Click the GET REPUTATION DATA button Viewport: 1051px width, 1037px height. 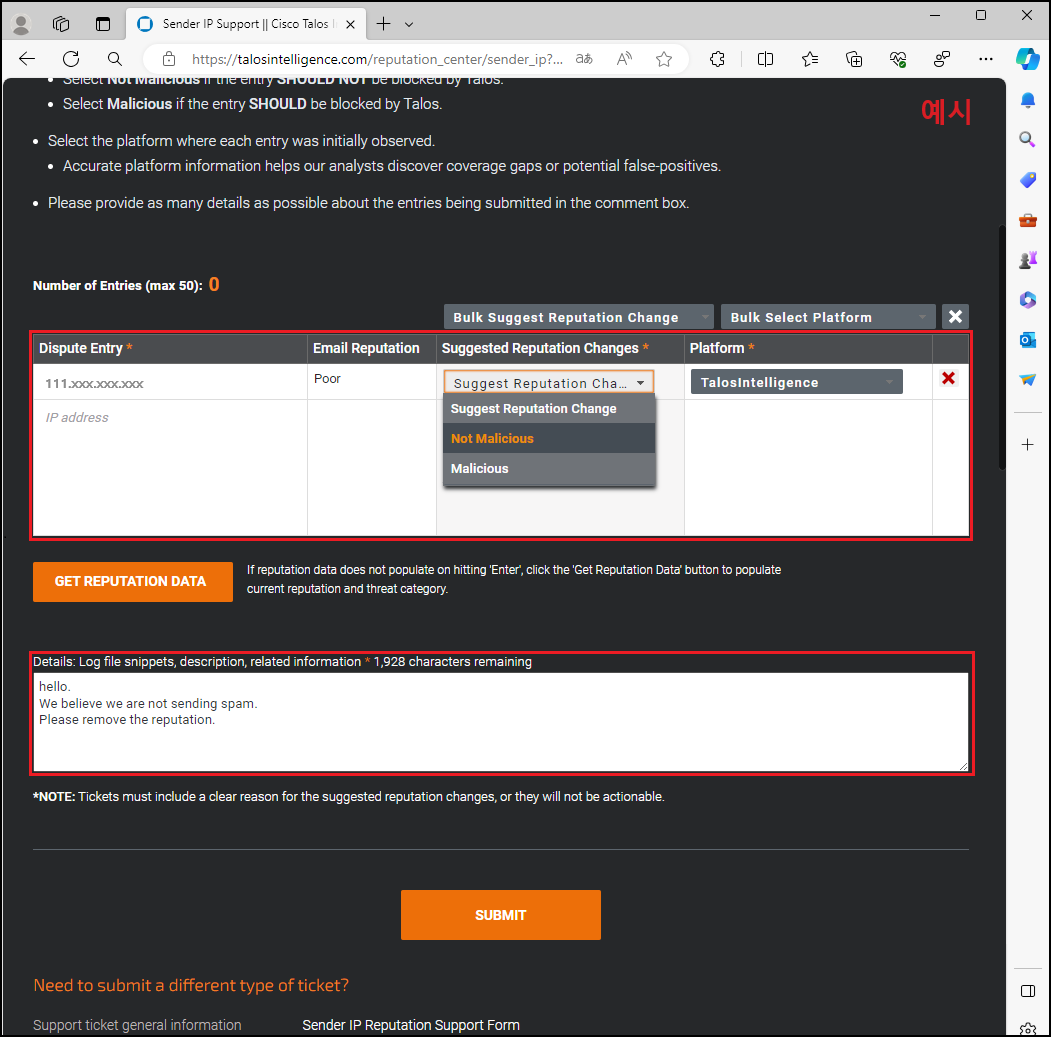pyautogui.click(x=133, y=582)
